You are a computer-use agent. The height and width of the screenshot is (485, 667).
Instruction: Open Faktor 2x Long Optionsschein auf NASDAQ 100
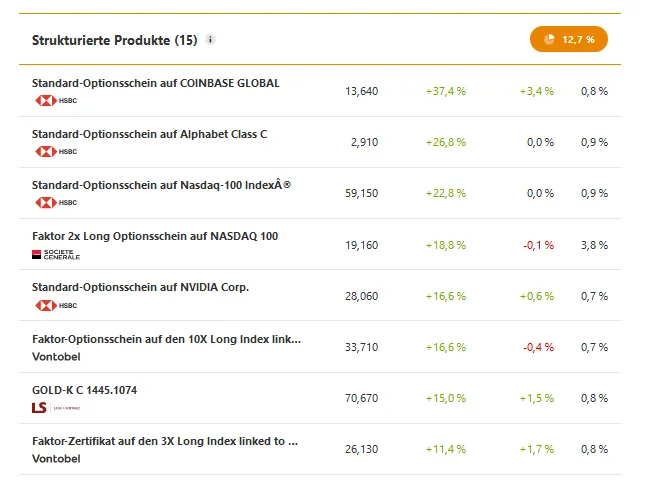[x=155, y=236]
